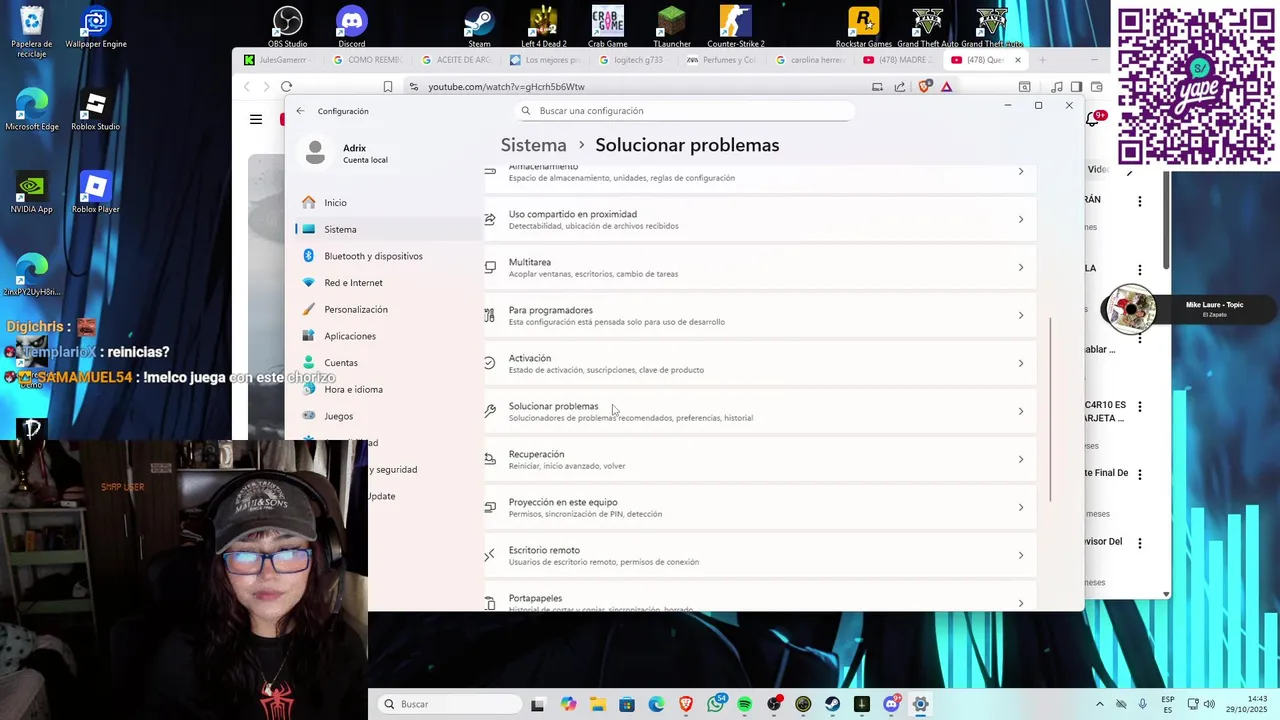Open Steam desktop icon
Screen dimensions: 1280x720
[480, 27]
